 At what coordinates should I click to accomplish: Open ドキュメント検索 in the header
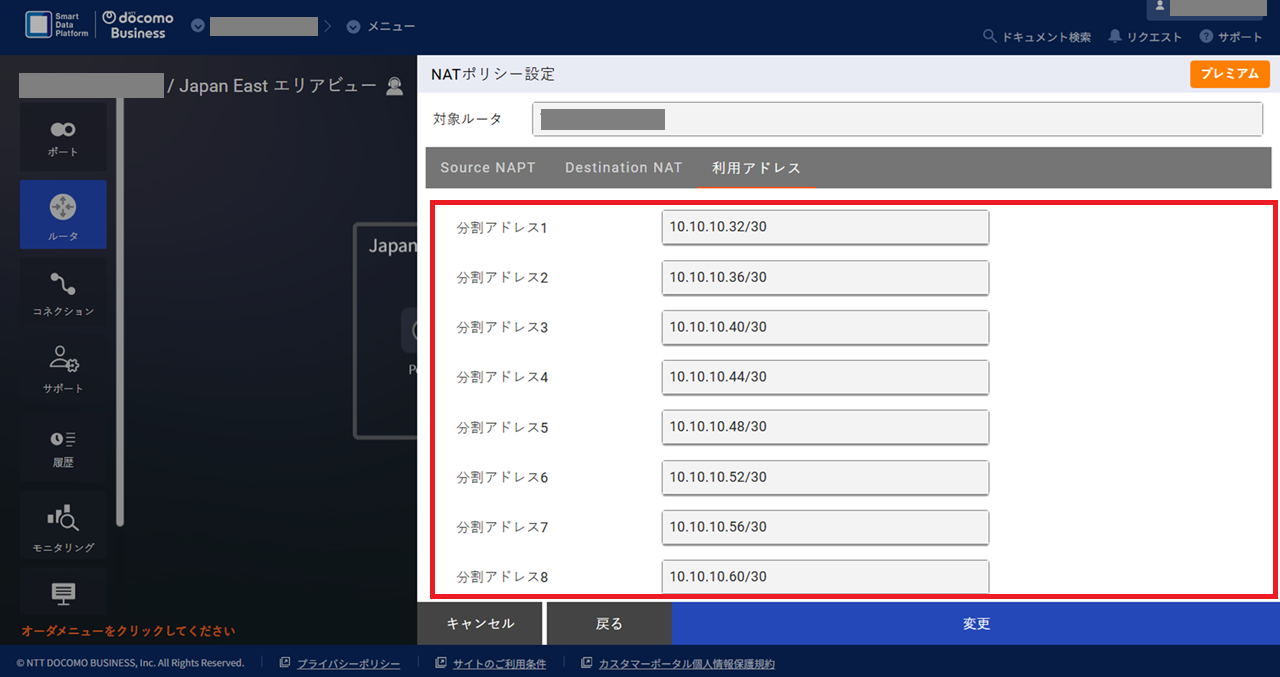(x=1037, y=37)
